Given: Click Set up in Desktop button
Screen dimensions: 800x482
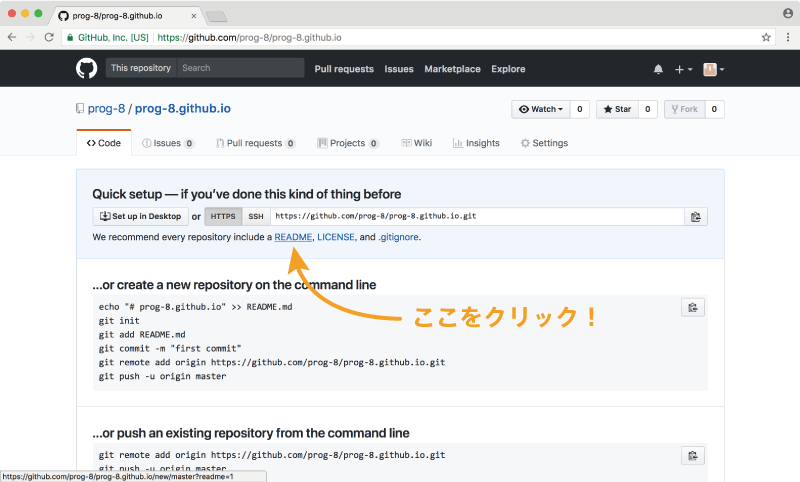Looking at the screenshot, I should click(x=141, y=216).
